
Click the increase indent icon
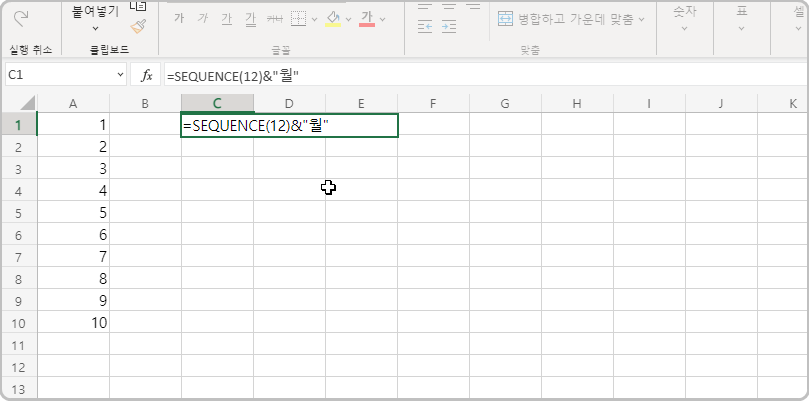(x=449, y=27)
